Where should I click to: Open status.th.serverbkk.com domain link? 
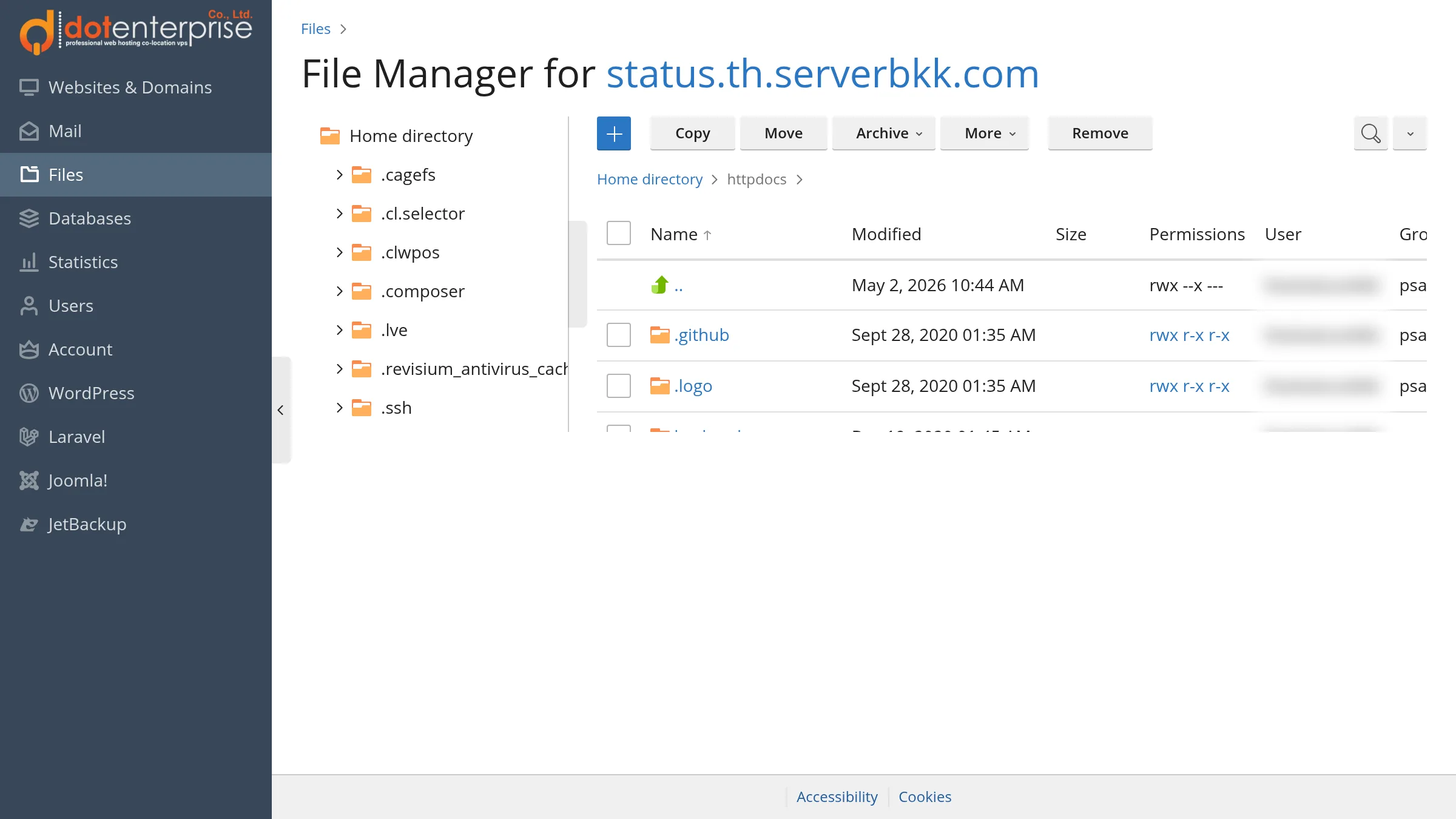(823, 74)
